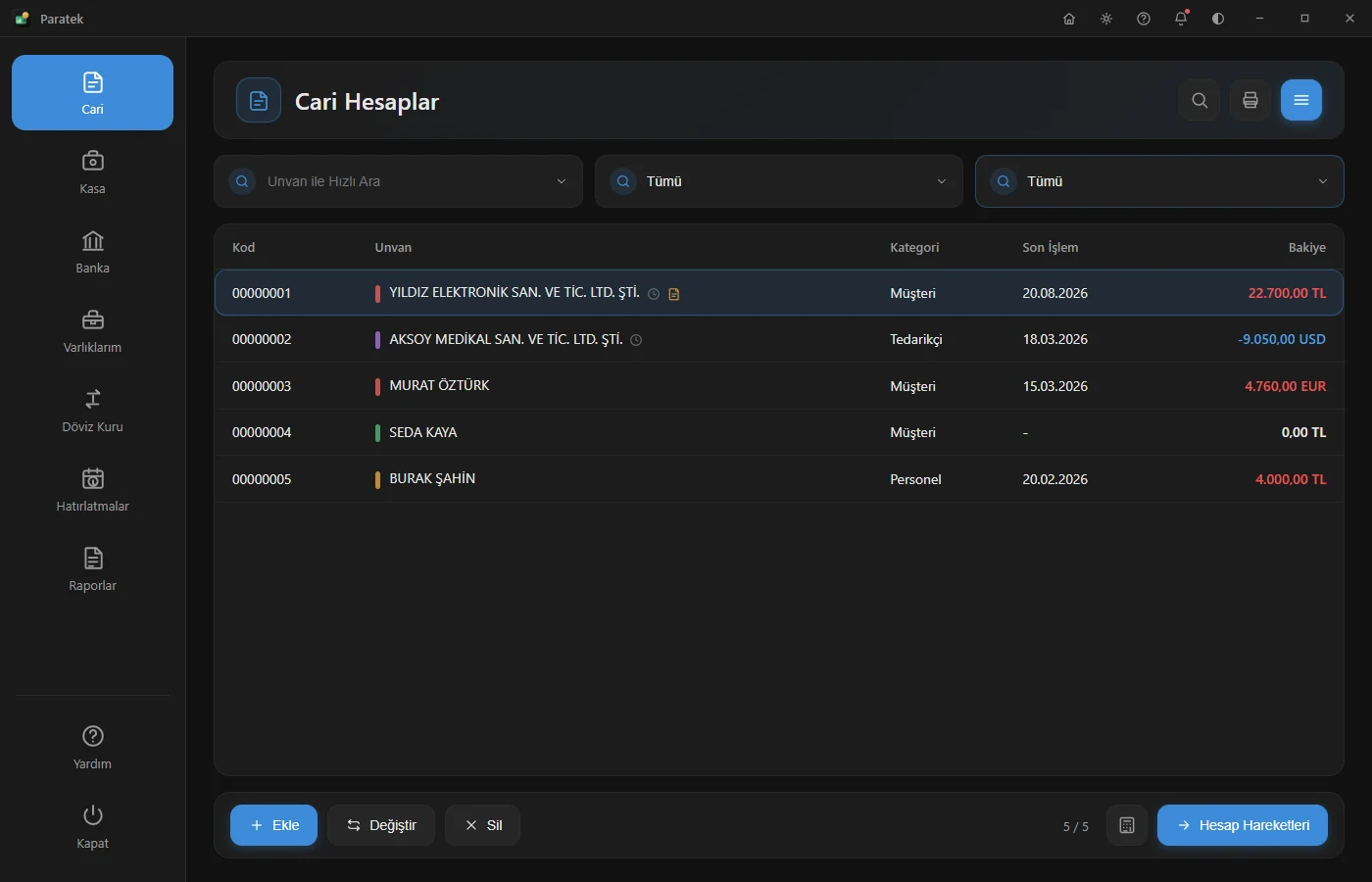This screenshot has width=1372, height=882.
Task: Click the Sil button
Action: click(482, 825)
